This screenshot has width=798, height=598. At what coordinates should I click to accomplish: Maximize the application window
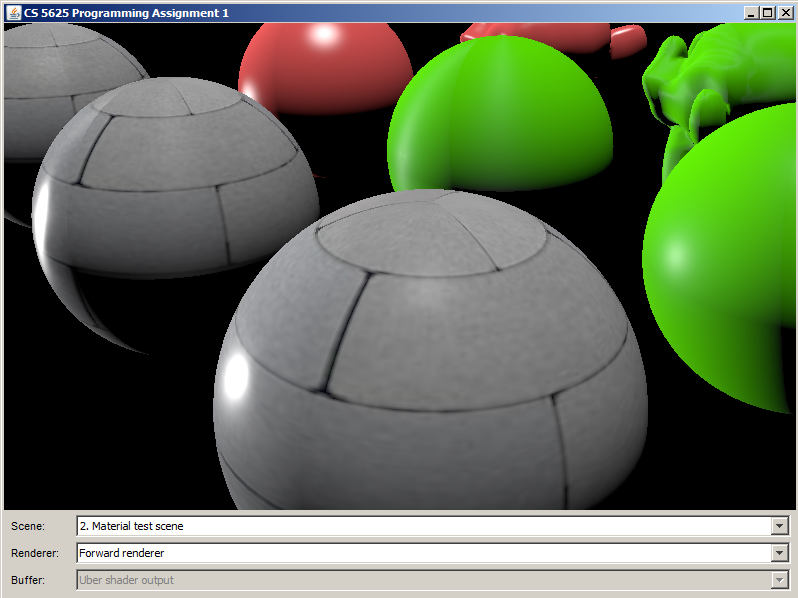point(767,12)
